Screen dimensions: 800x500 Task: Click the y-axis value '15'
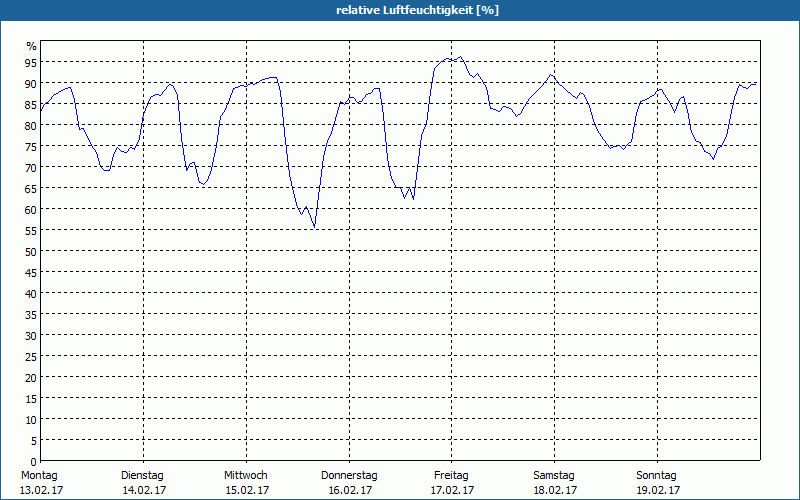pyautogui.click(x=31, y=398)
